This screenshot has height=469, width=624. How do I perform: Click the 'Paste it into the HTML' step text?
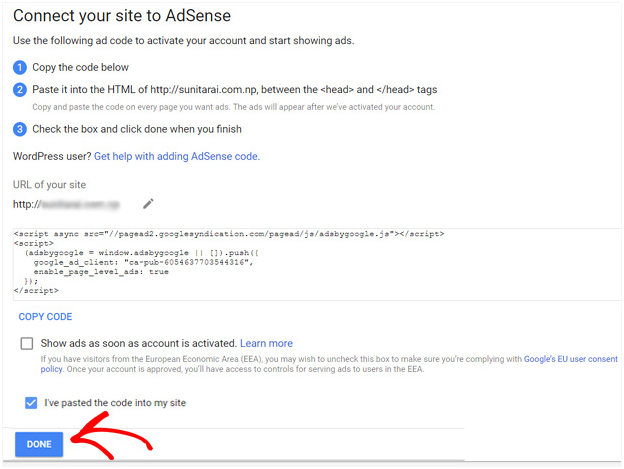[x=234, y=90]
